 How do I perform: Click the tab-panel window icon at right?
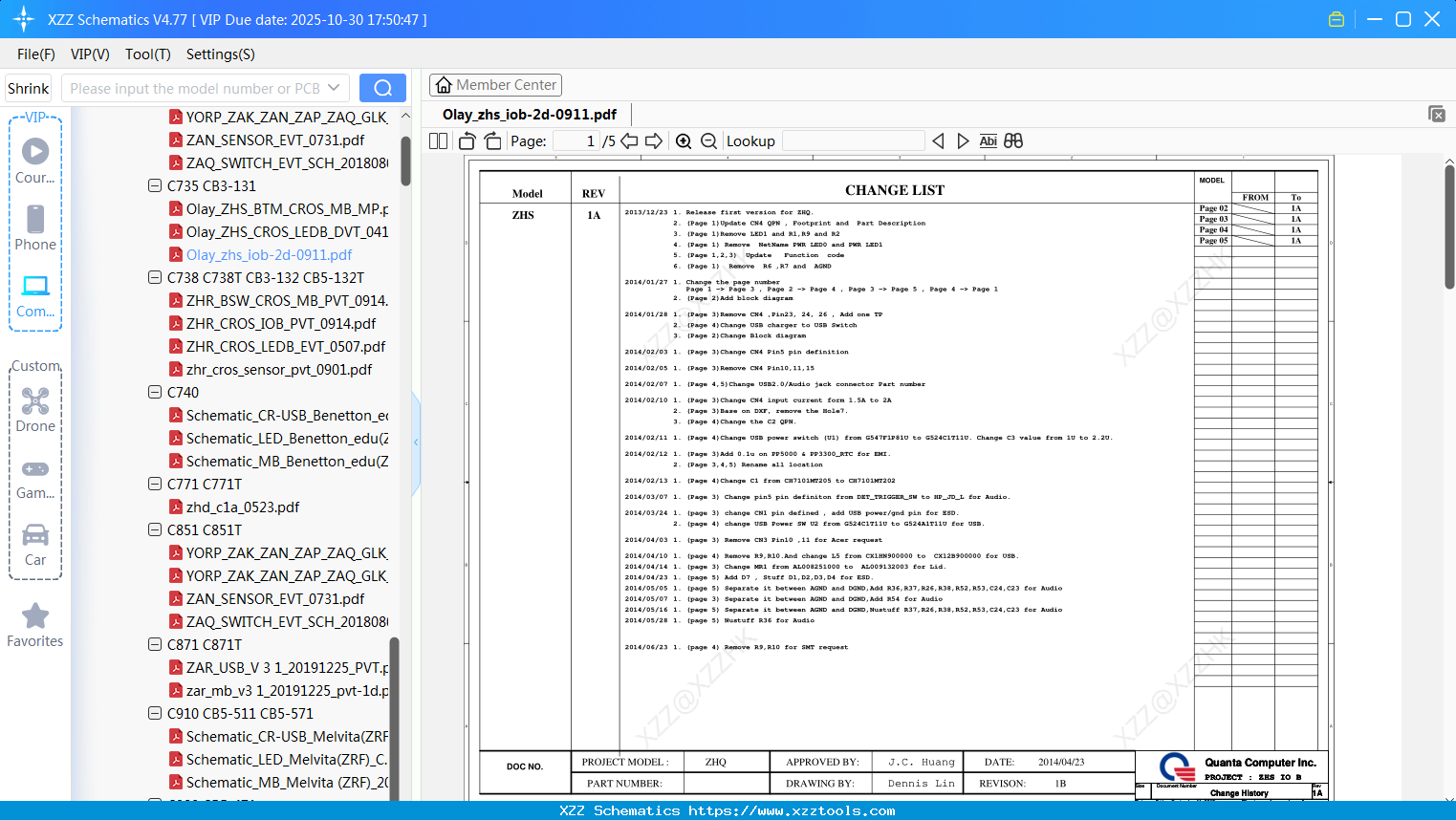click(x=1437, y=114)
